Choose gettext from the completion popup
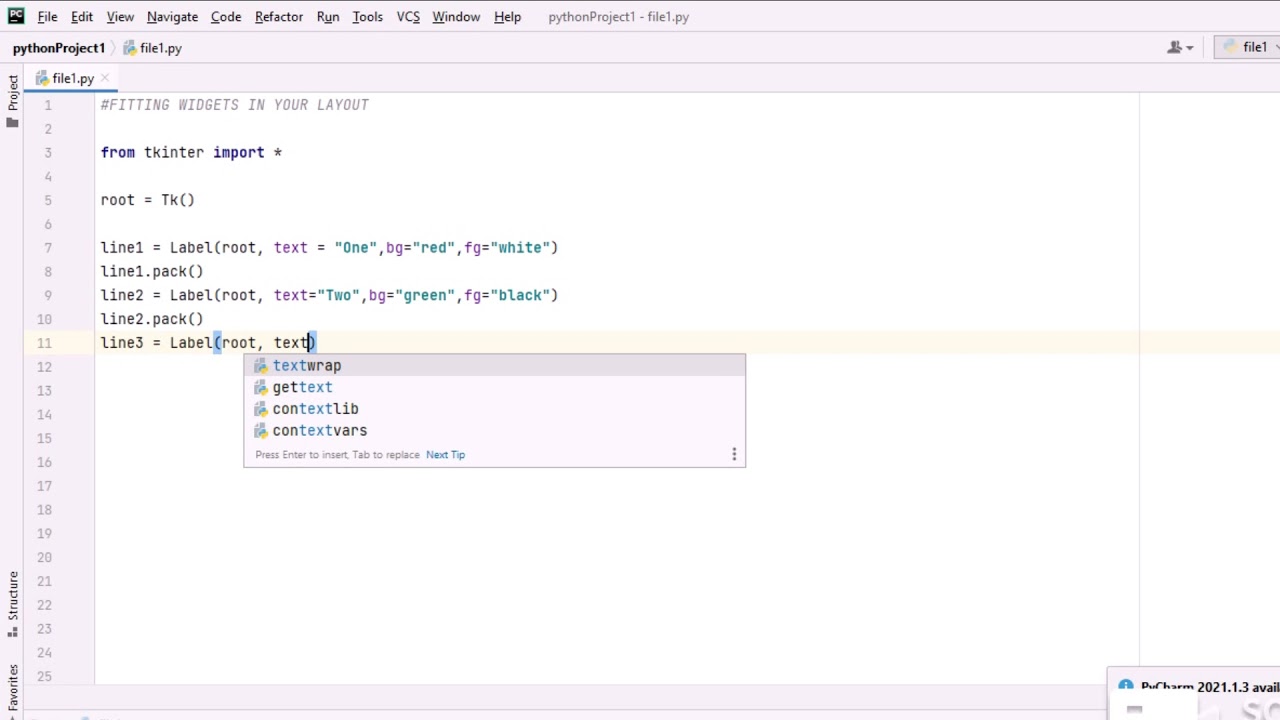The width and height of the screenshot is (1280, 720). click(x=494, y=388)
